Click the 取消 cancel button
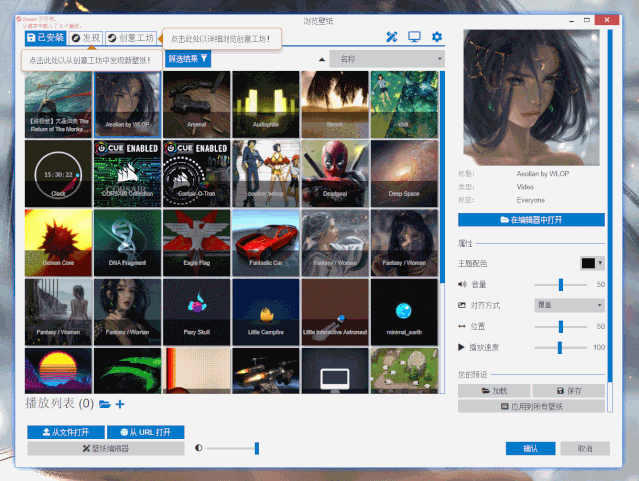The image size is (639, 481). coord(585,448)
